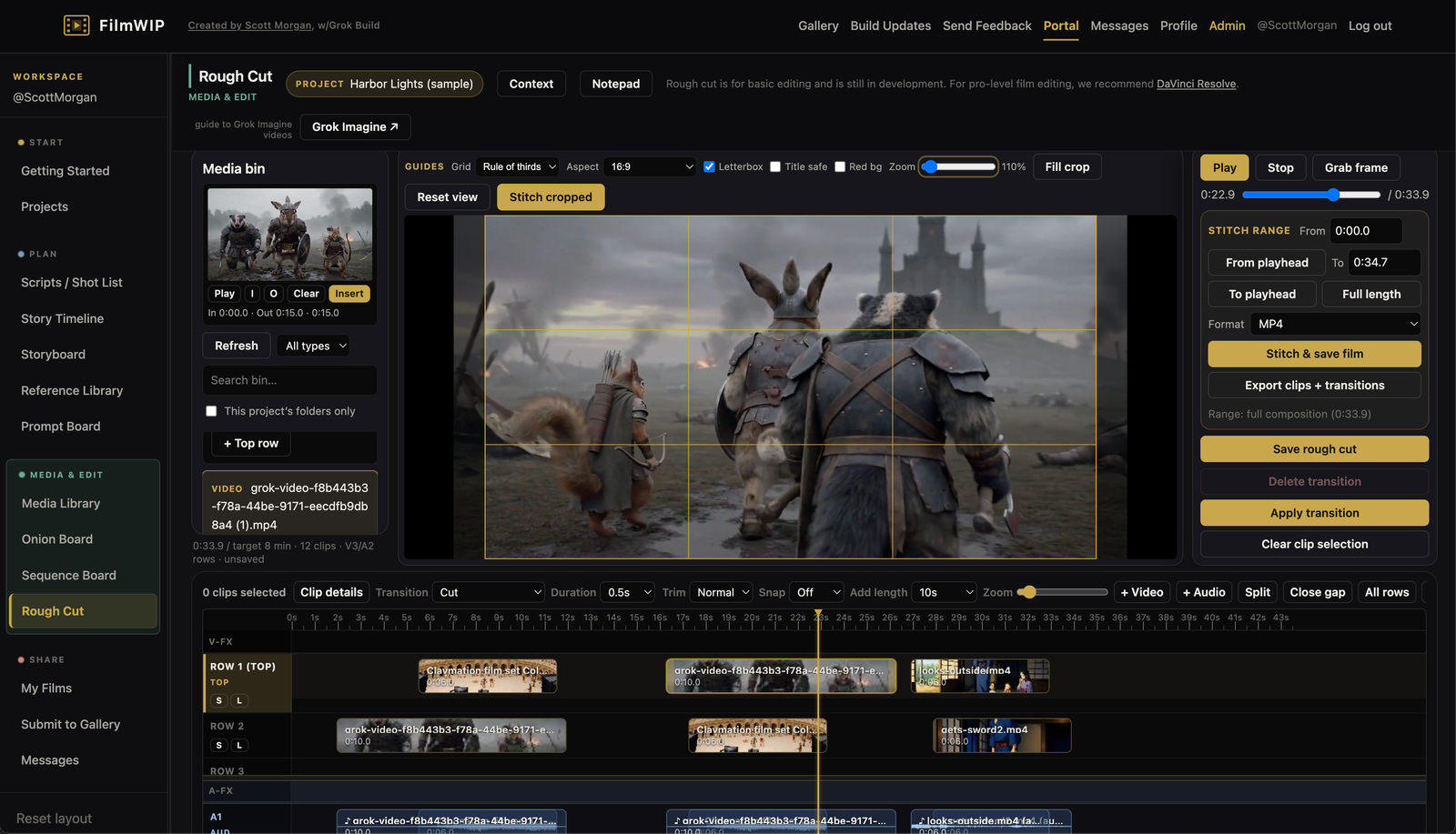This screenshot has width=1456, height=834.
Task: Open the Snap Off dropdown
Action: [816, 592]
